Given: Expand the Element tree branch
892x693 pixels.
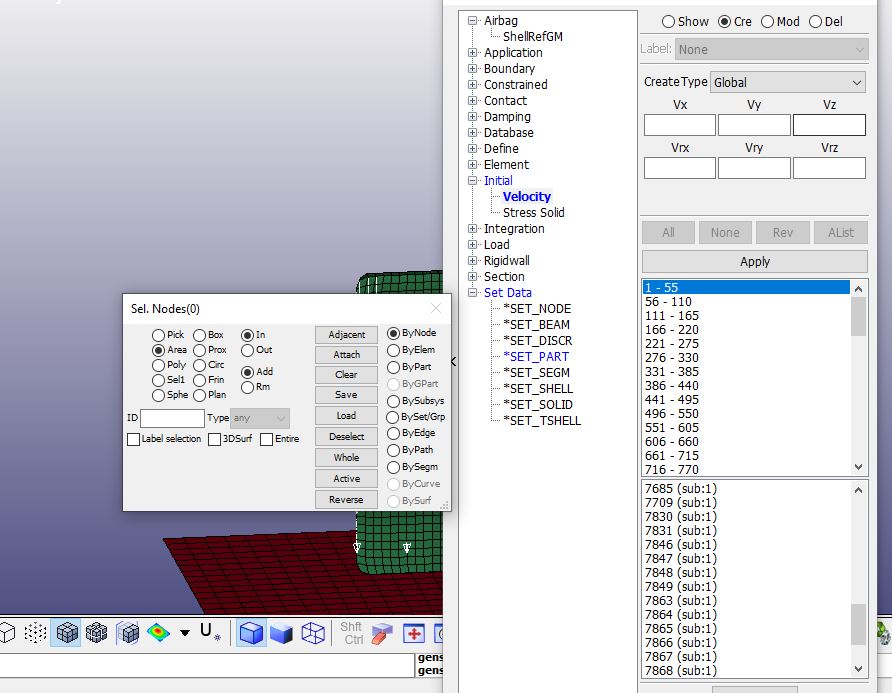Looking at the screenshot, I should 475,164.
